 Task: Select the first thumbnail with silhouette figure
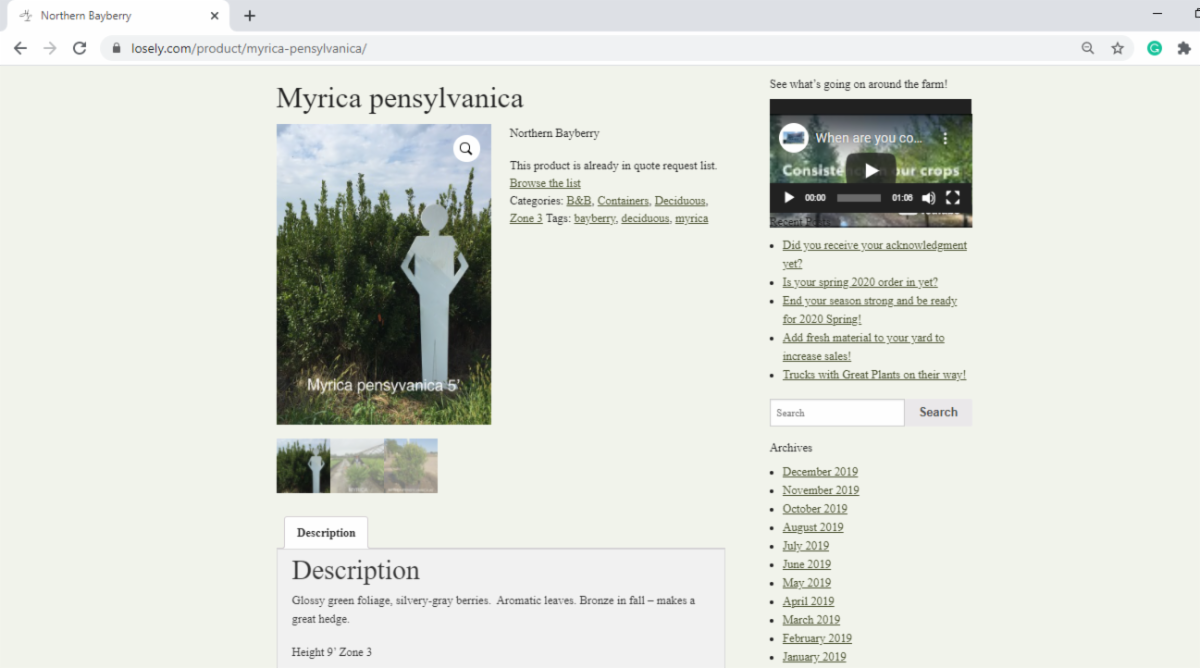point(303,466)
